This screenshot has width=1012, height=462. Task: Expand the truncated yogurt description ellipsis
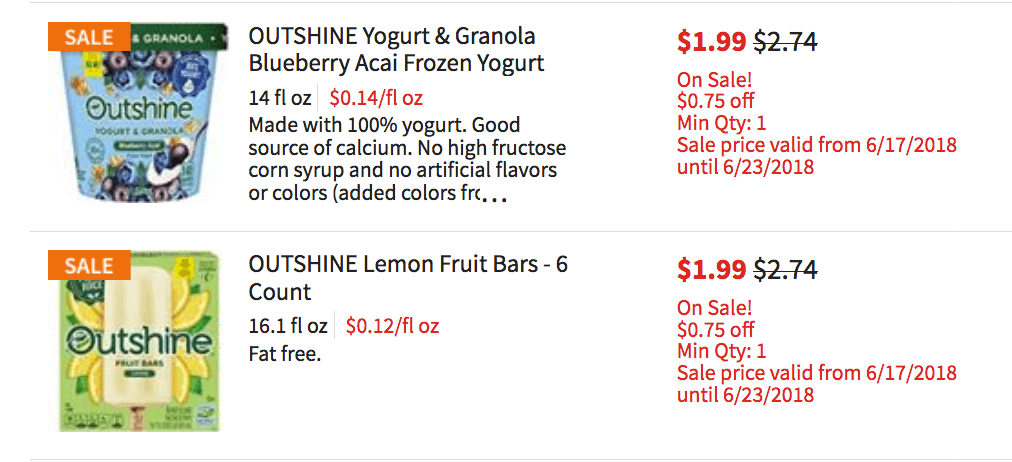494,197
